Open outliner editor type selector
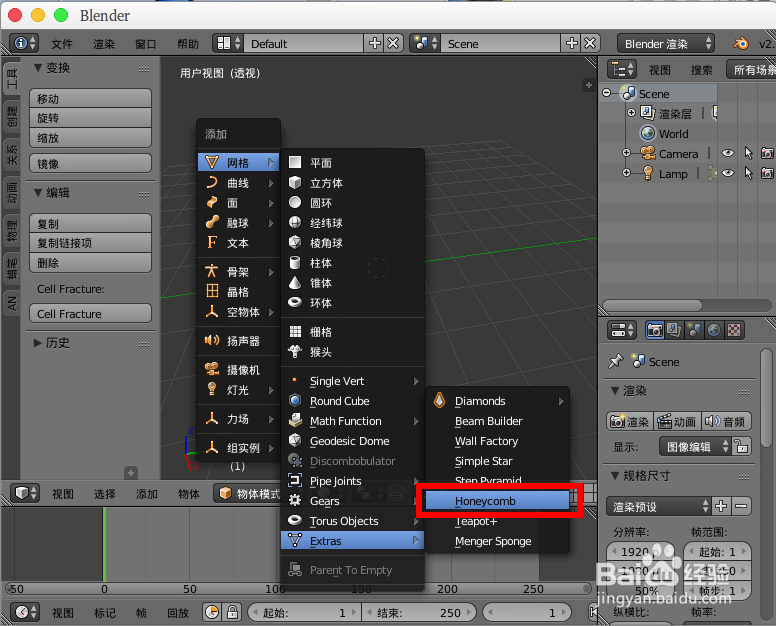776x626 pixels. point(622,69)
